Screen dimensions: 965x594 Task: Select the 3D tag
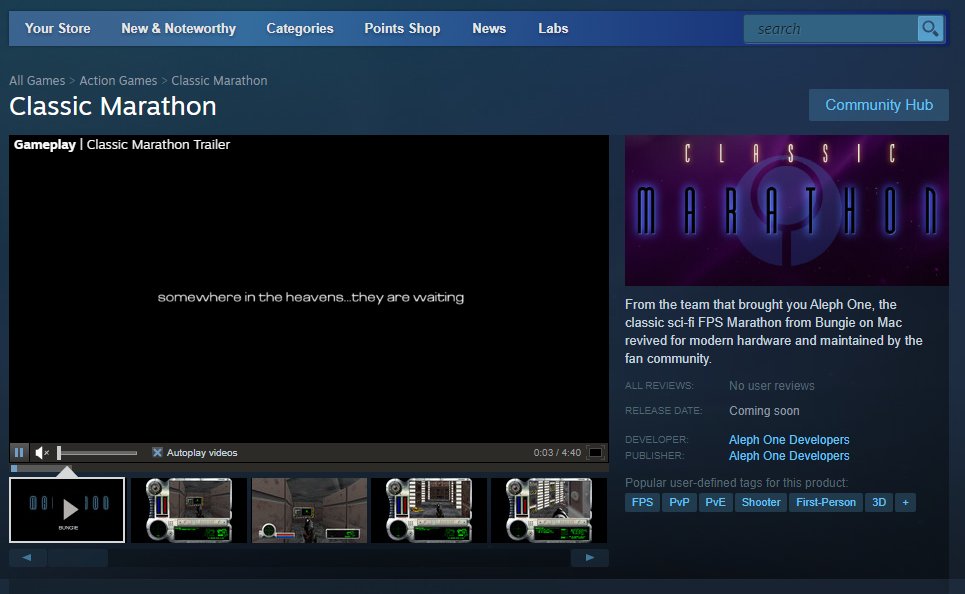(x=879, y=502)
